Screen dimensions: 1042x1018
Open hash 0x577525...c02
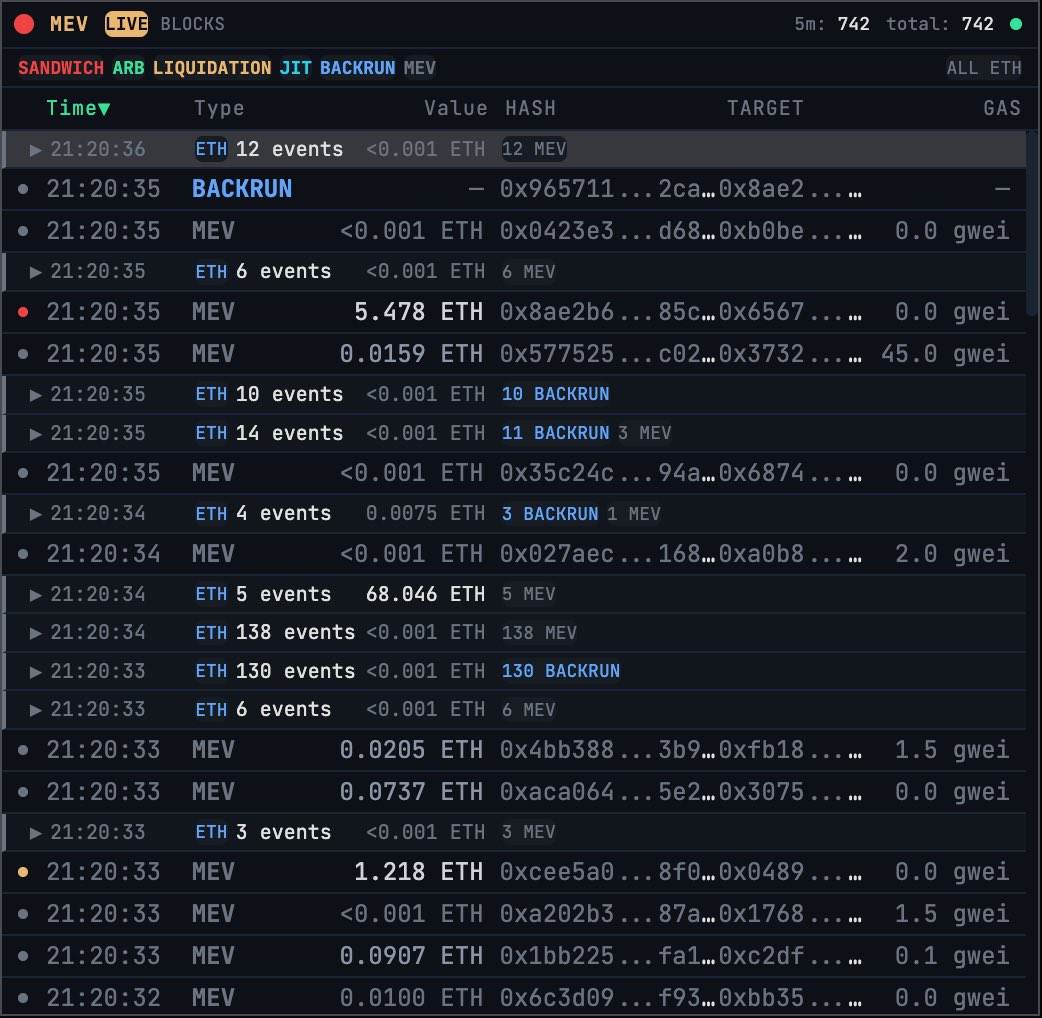[607, 354]
